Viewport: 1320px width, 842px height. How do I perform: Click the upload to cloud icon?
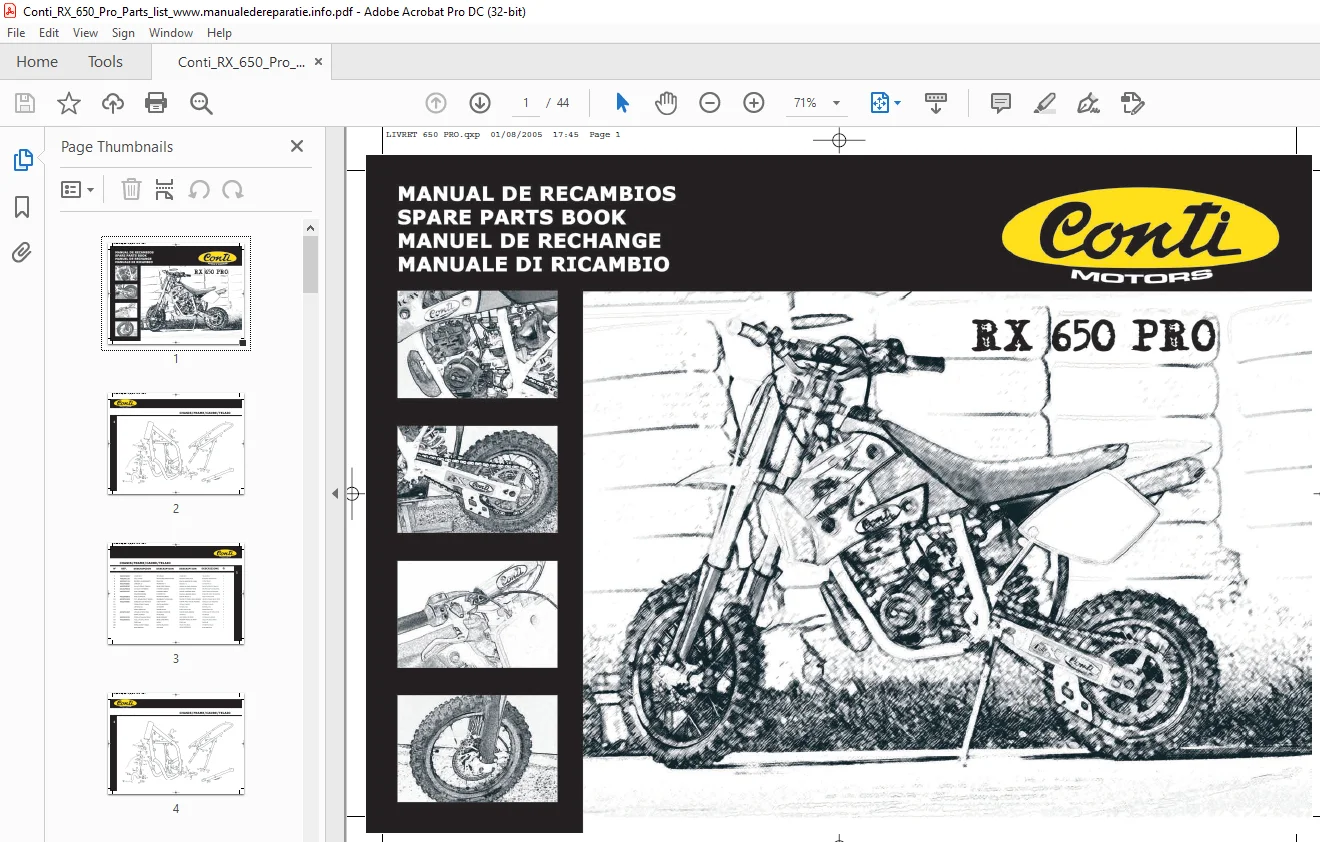coord(113,103)
